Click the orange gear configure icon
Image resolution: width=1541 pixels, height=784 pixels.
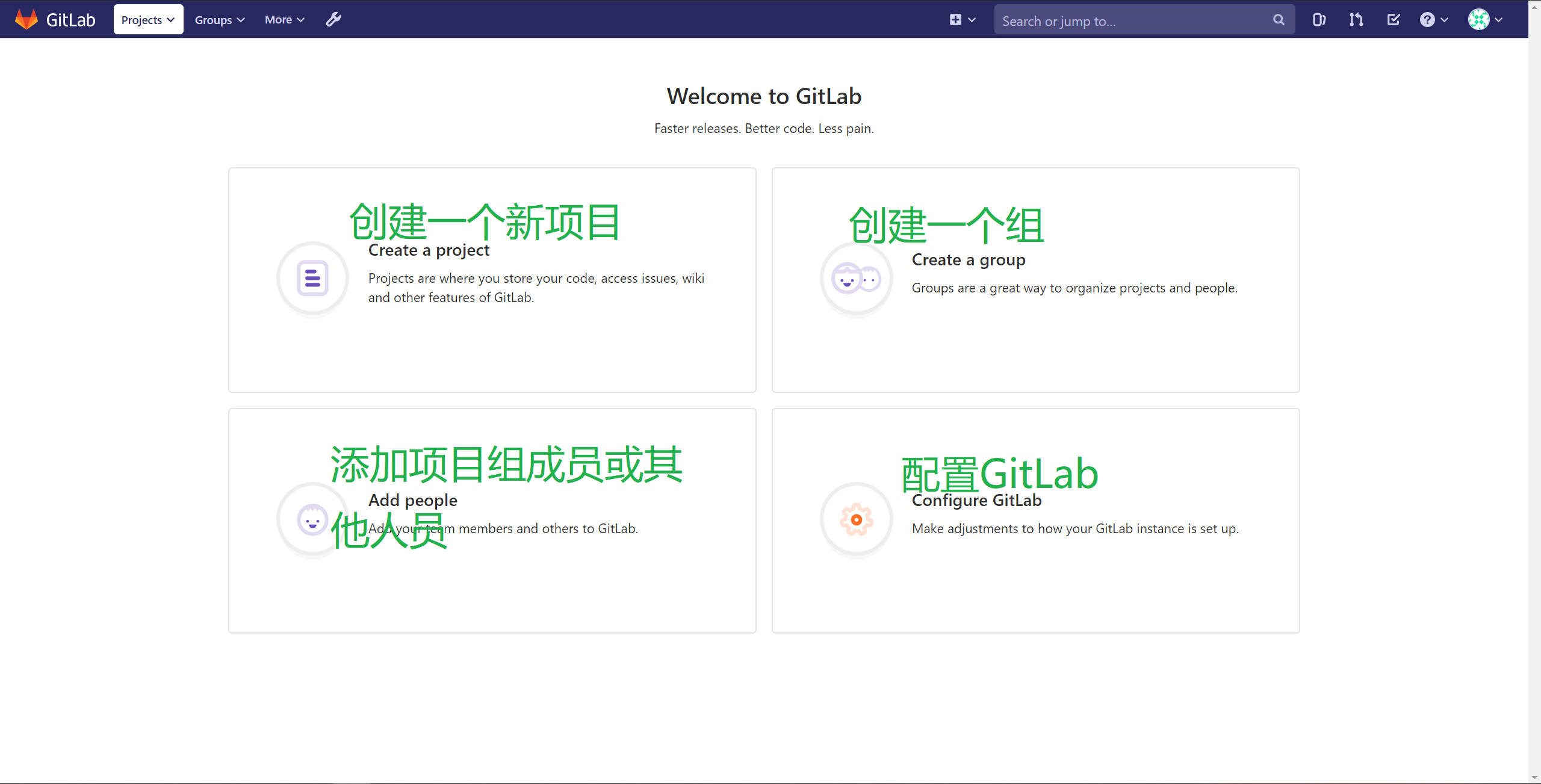tap(856, 519)
